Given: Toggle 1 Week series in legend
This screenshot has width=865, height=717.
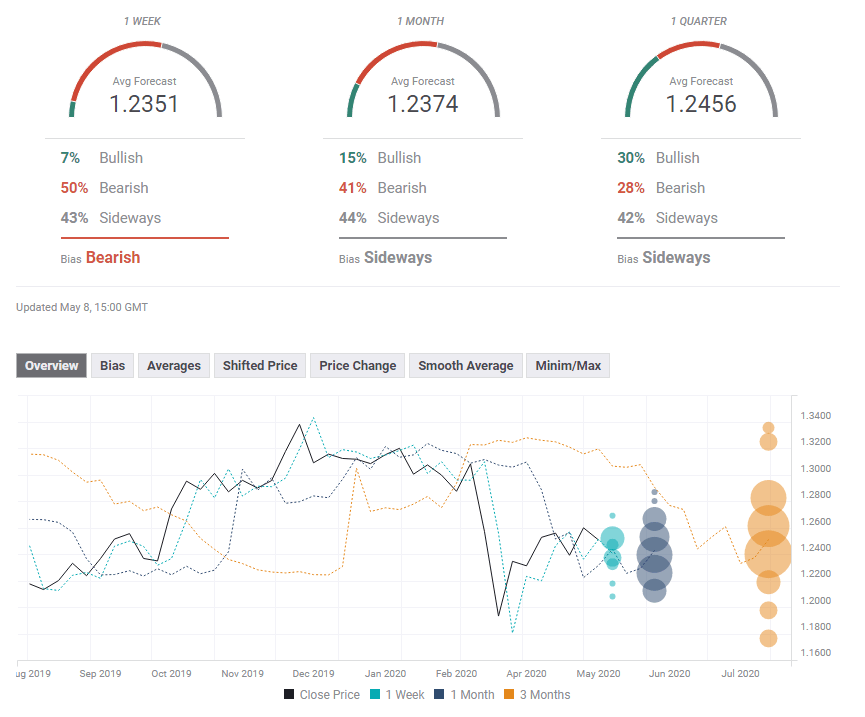Looking at the screenshot, I should (x=397, y=695).
